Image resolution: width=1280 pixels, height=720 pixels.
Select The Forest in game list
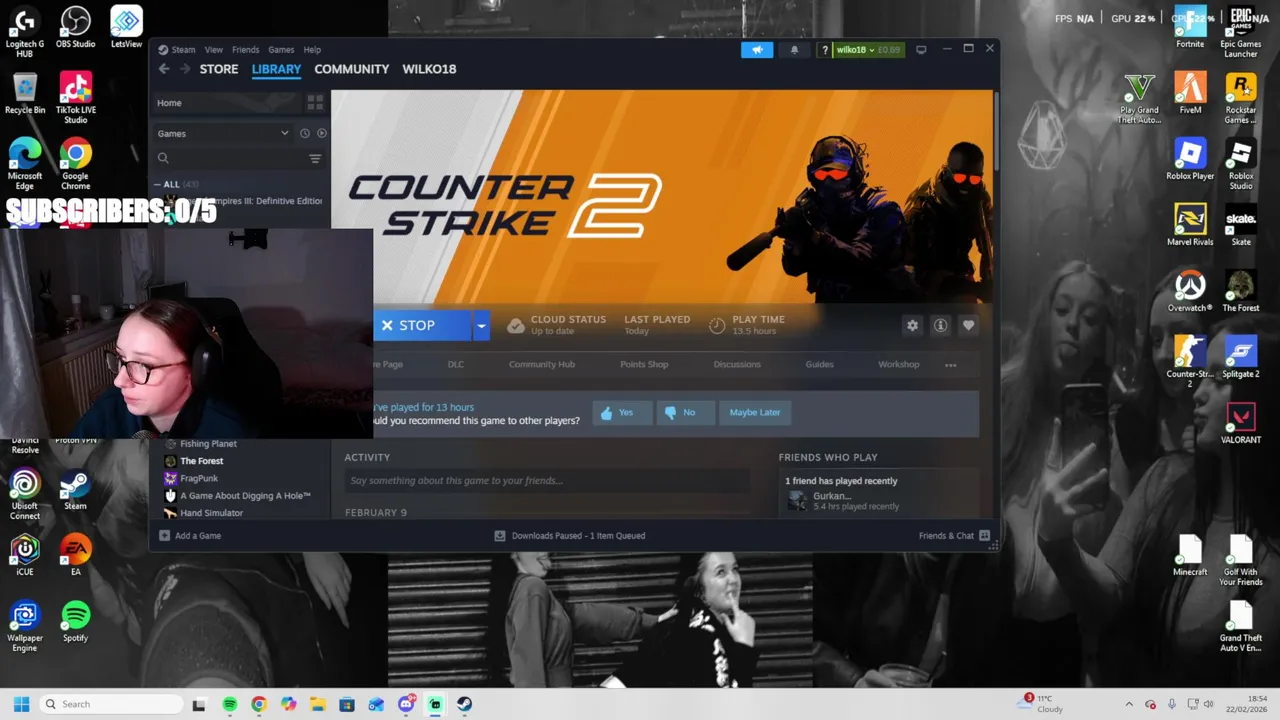201,461
